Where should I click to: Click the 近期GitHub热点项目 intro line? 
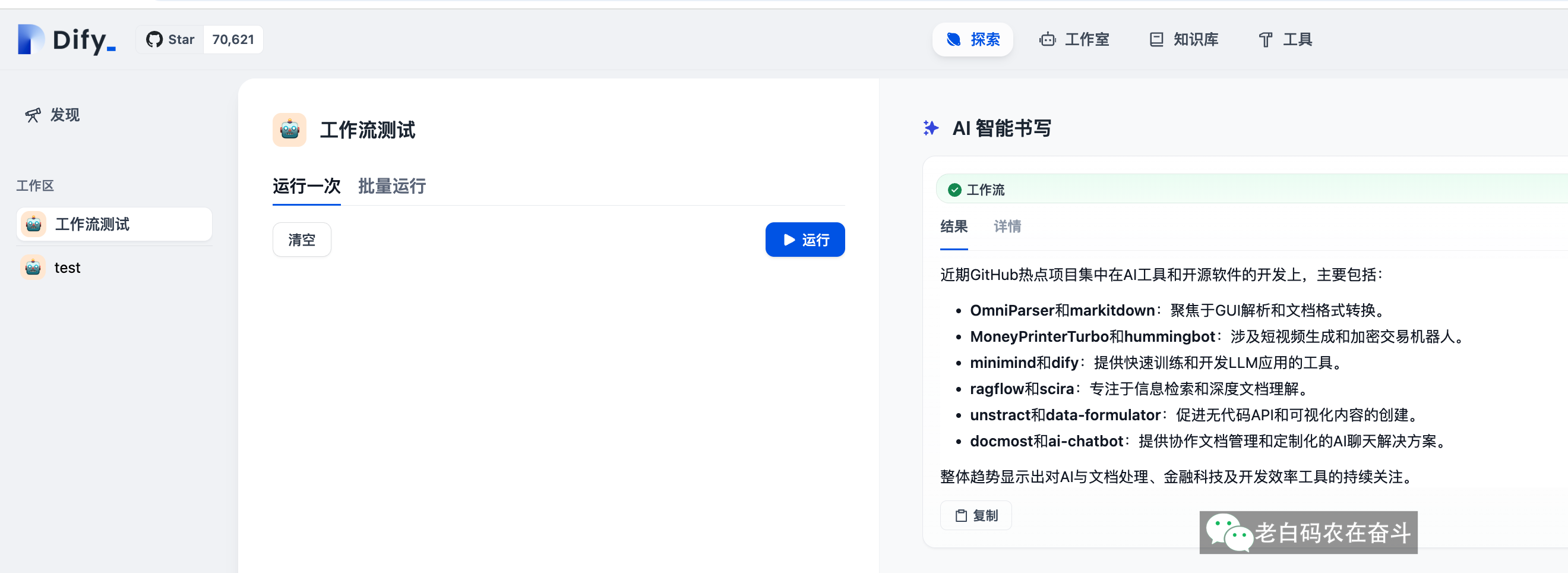(x=1161, y=275)
